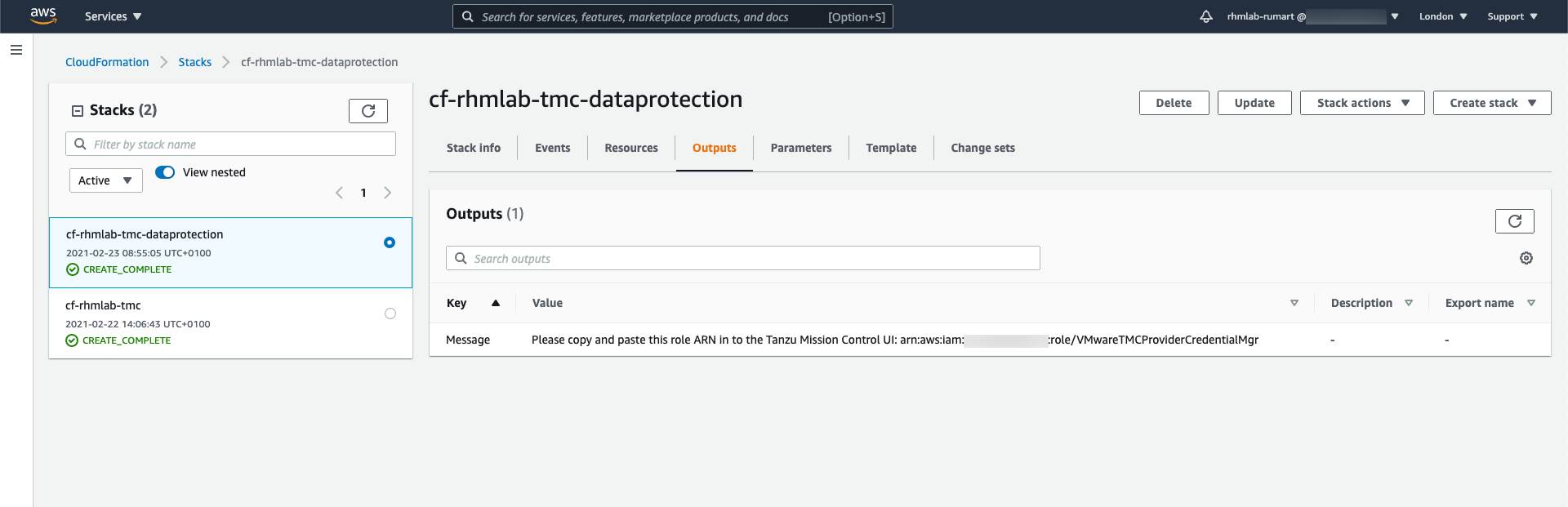Go to next stacks page
Image resolution: width=1568 pixels, height=507 pixels.
click(x=388, y=193)
